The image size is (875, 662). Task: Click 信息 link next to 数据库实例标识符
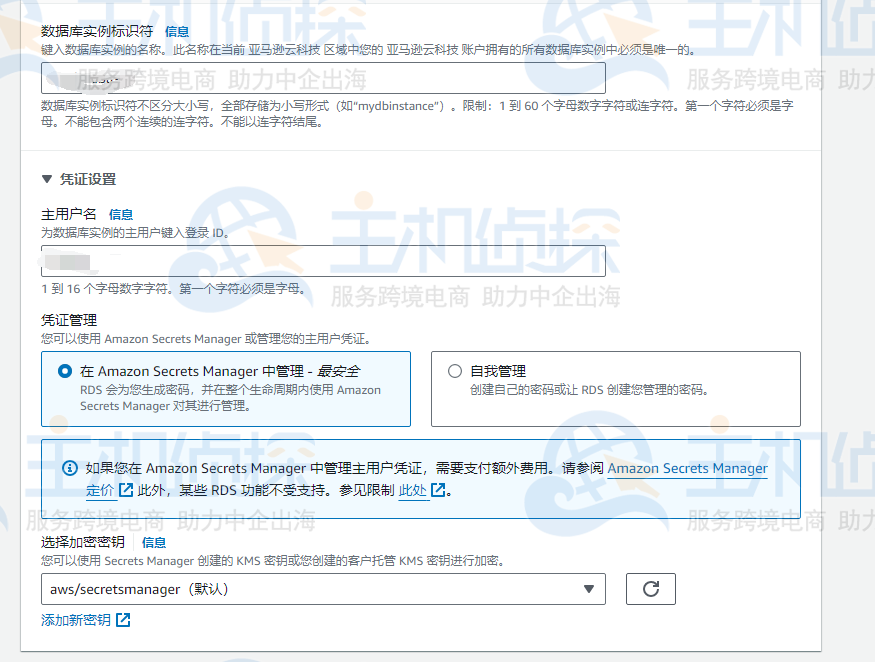tap(176, 31)
